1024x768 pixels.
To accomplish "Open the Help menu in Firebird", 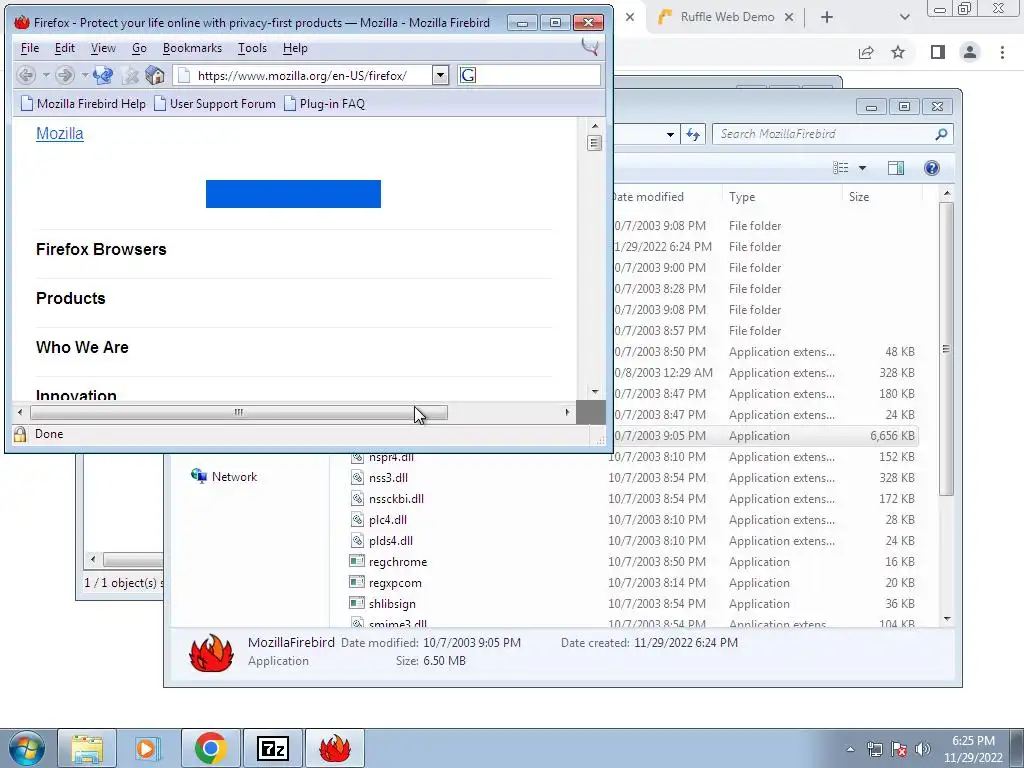I will pyautogui.click(x=295, y=48).
